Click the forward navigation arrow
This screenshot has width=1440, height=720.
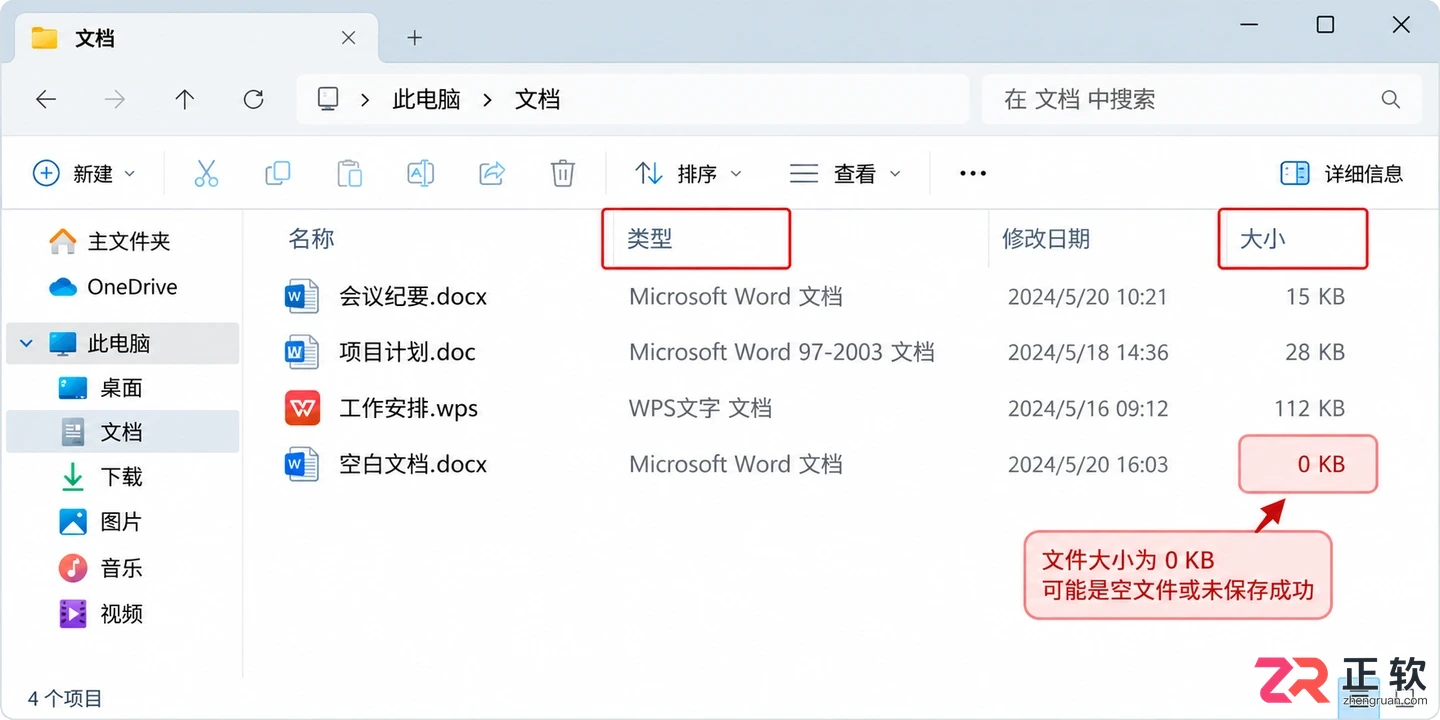point(115,99)
